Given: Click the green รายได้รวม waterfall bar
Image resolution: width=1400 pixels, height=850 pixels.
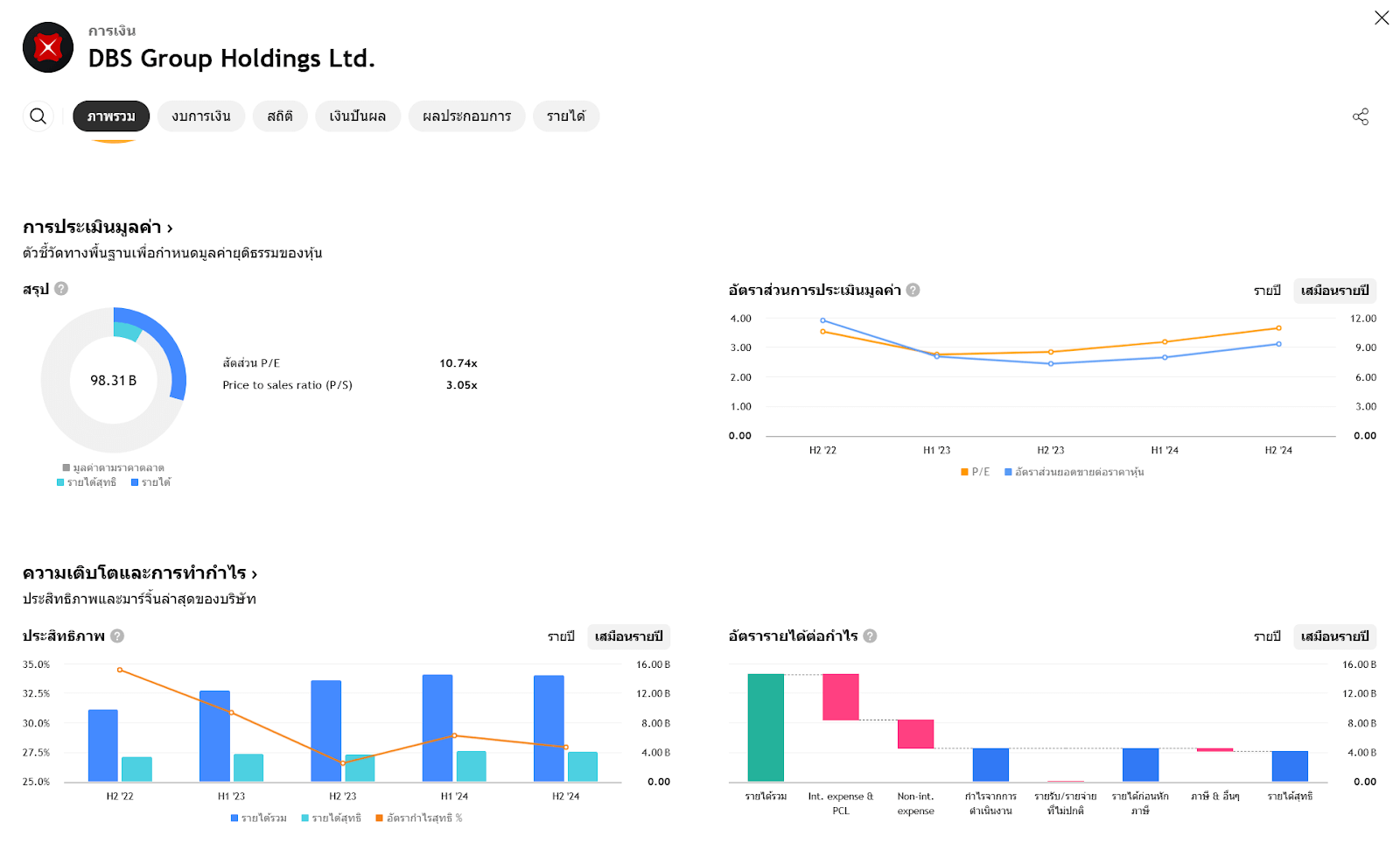Looking at the screenshot, I should pyautogui.click(x=766, y=727).
